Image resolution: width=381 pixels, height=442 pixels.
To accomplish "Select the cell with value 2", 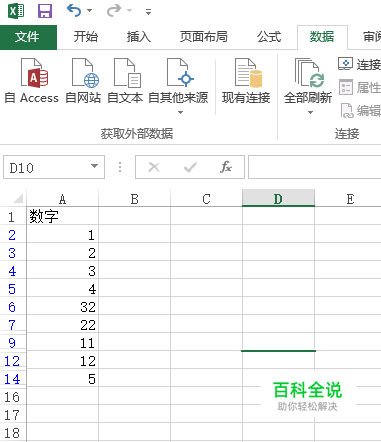I will [62, 253].
